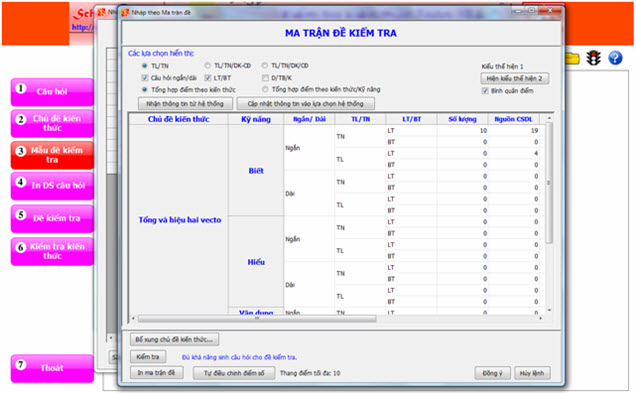Viewport: 636px width, 393px height.
Task: Toggle the Bình quân điểm checkbox
Action: tap(485, 90)
